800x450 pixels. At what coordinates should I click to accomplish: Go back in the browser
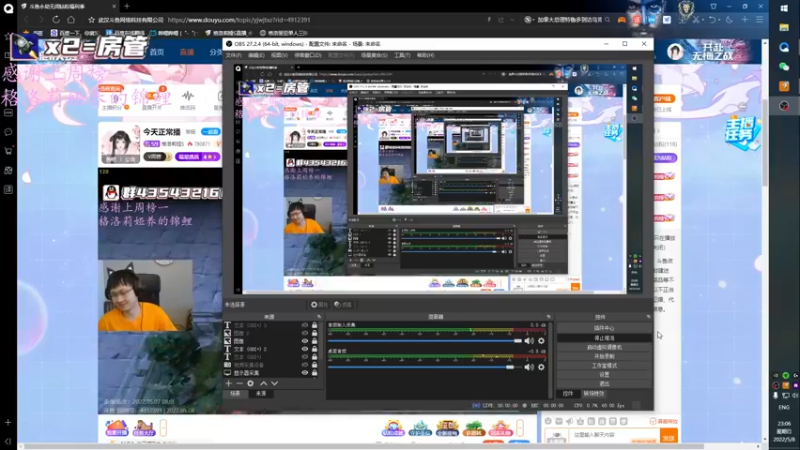pos(27,20)
